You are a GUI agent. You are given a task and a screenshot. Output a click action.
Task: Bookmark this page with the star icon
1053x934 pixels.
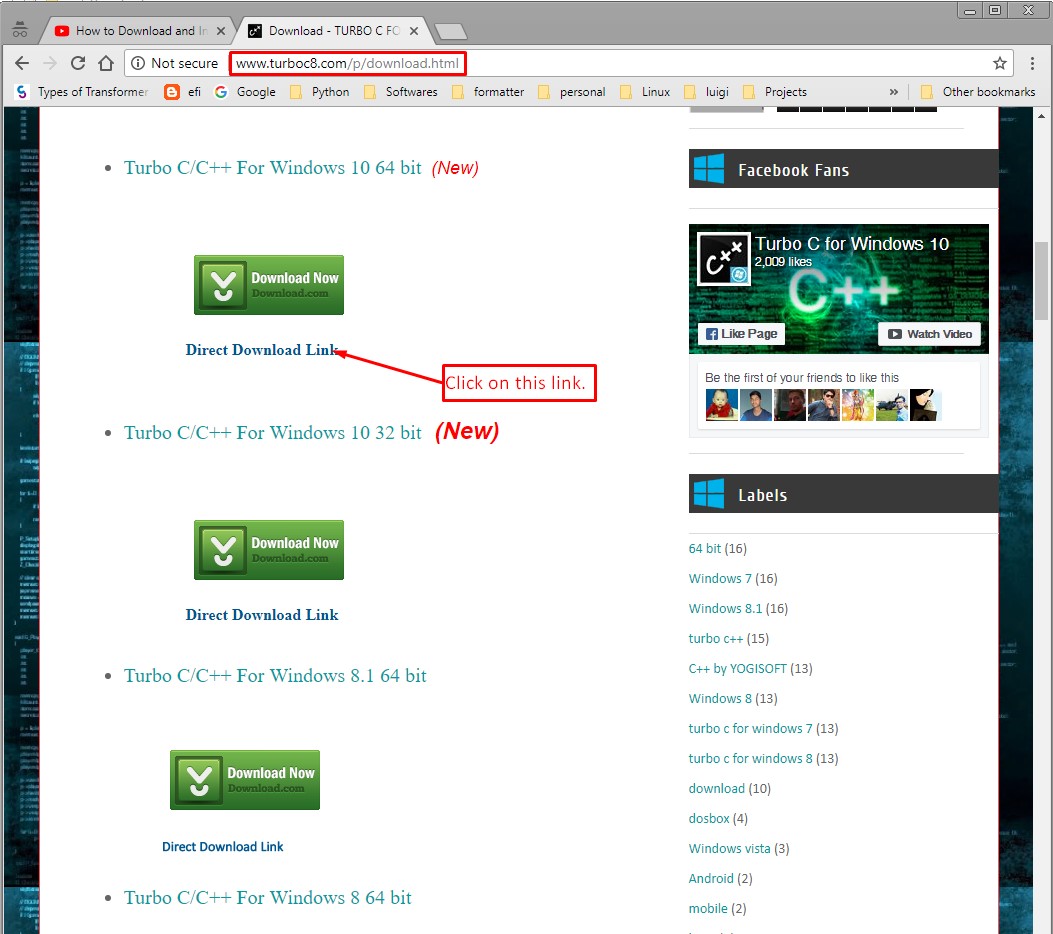pos(999,63)
